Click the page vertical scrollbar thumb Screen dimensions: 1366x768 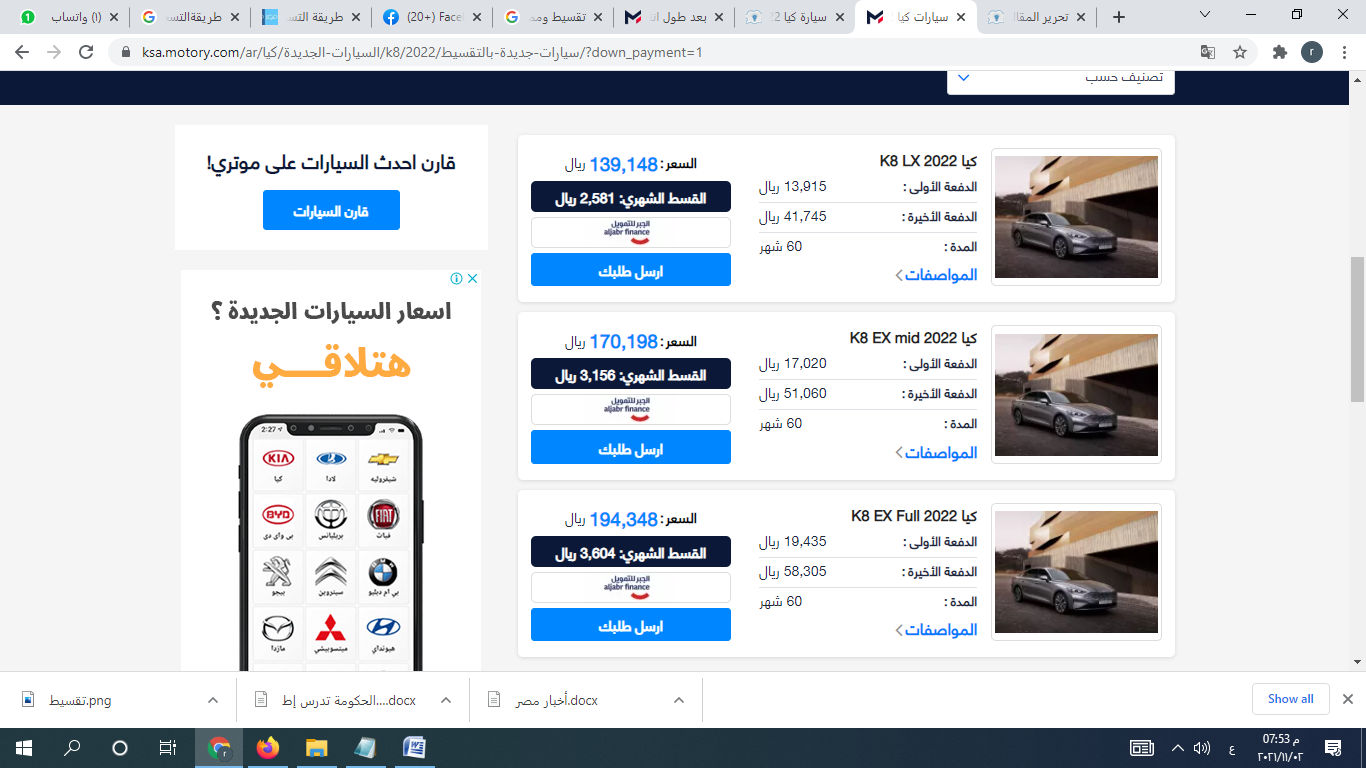pos(1357,330)
